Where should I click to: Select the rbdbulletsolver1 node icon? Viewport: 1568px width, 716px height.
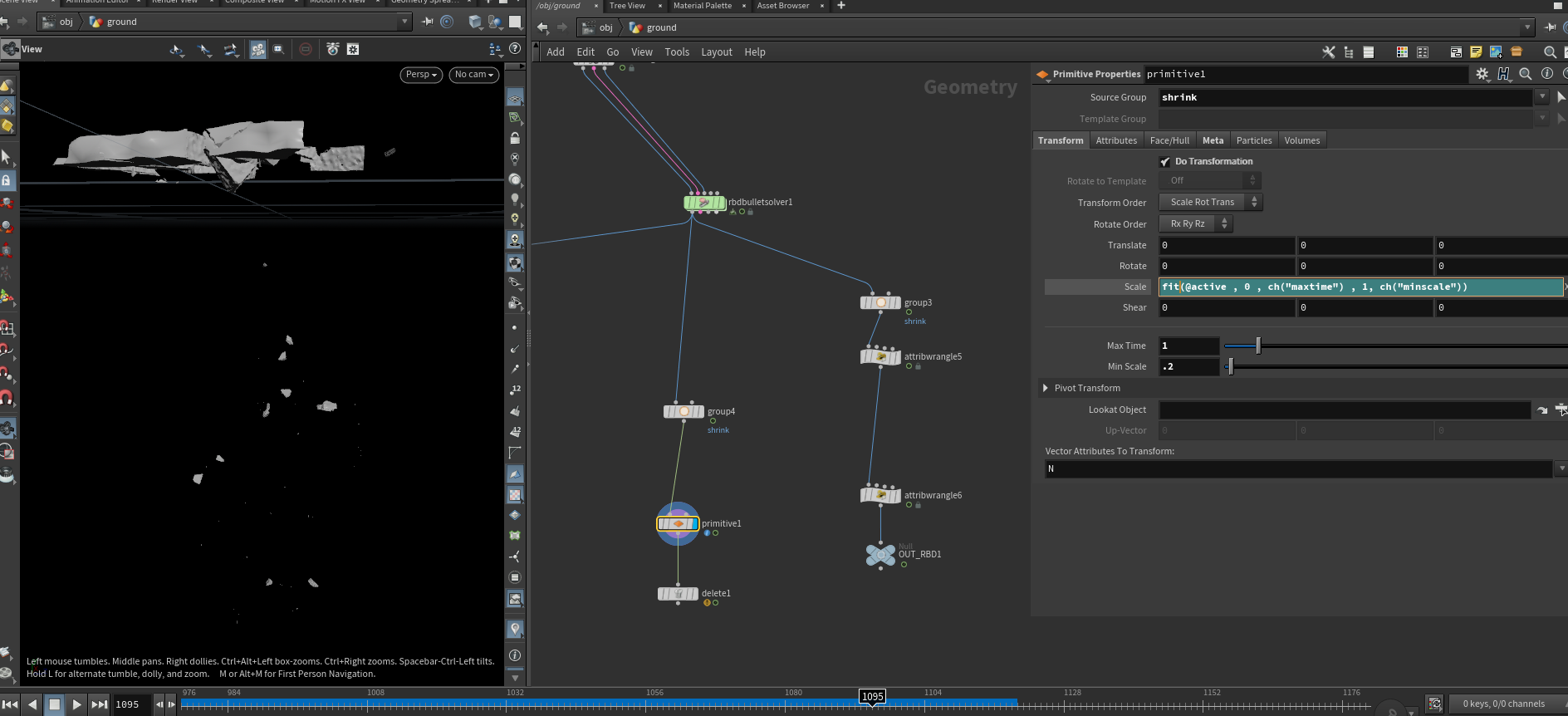coord(704,202)
